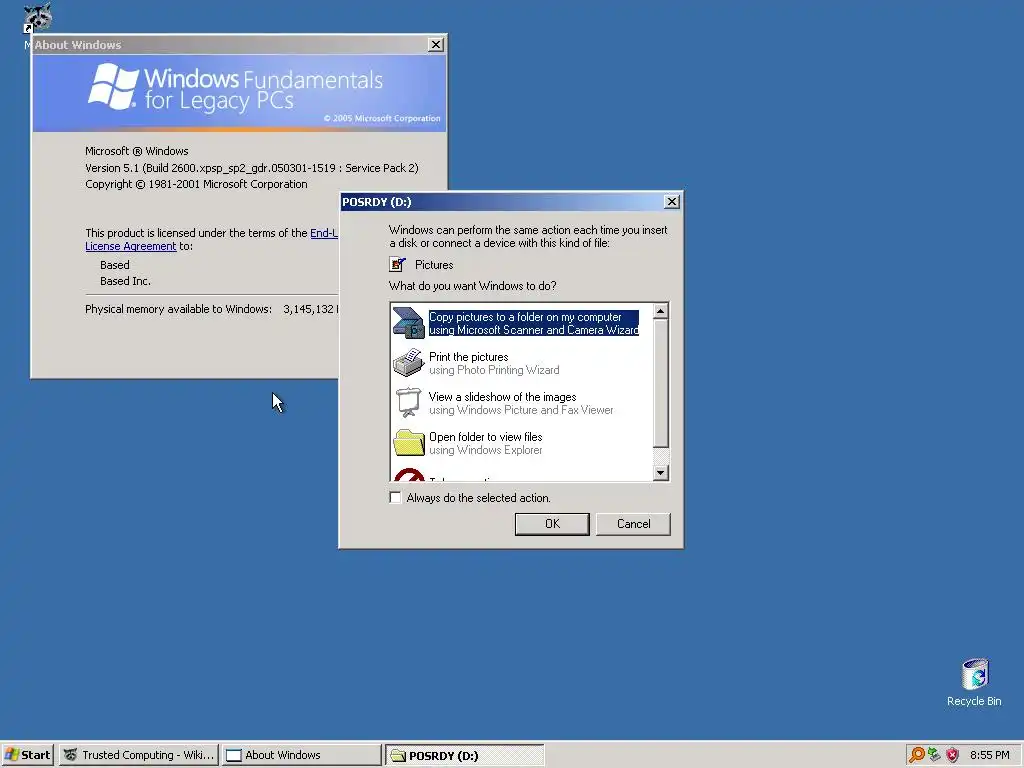1024x768 pixels.
Task: Open the Start menu
Action: pyautogui.click(x=27, y=755)
